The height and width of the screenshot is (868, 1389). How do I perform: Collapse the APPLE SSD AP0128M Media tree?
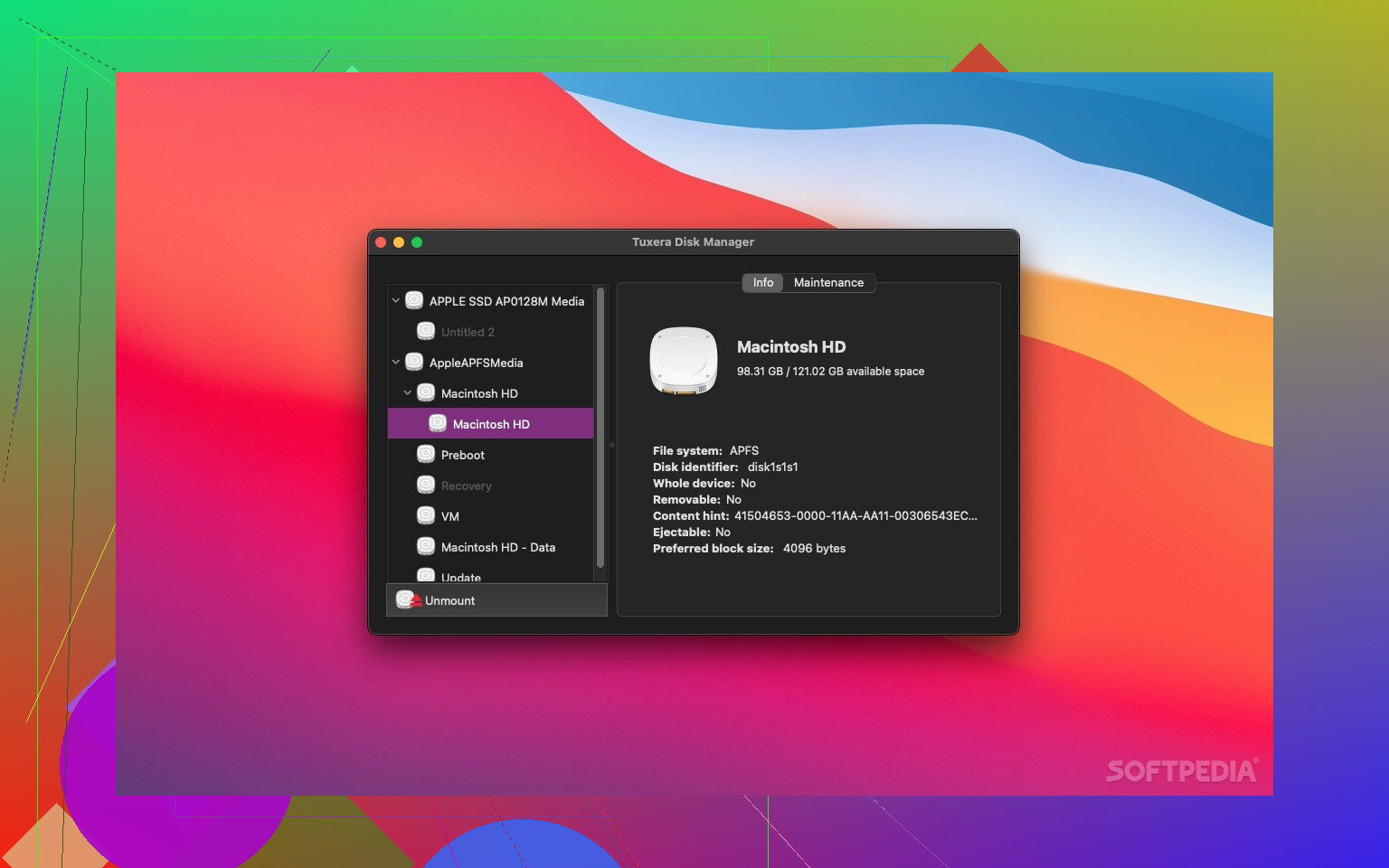395,300
